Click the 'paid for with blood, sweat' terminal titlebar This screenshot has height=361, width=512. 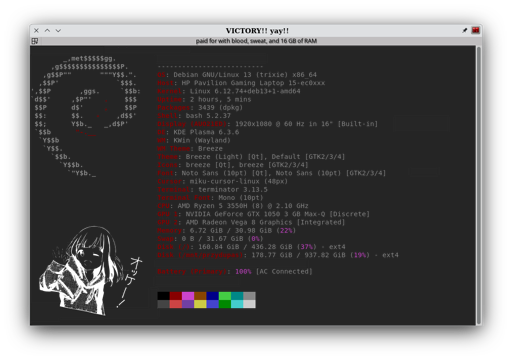[256, 41]
